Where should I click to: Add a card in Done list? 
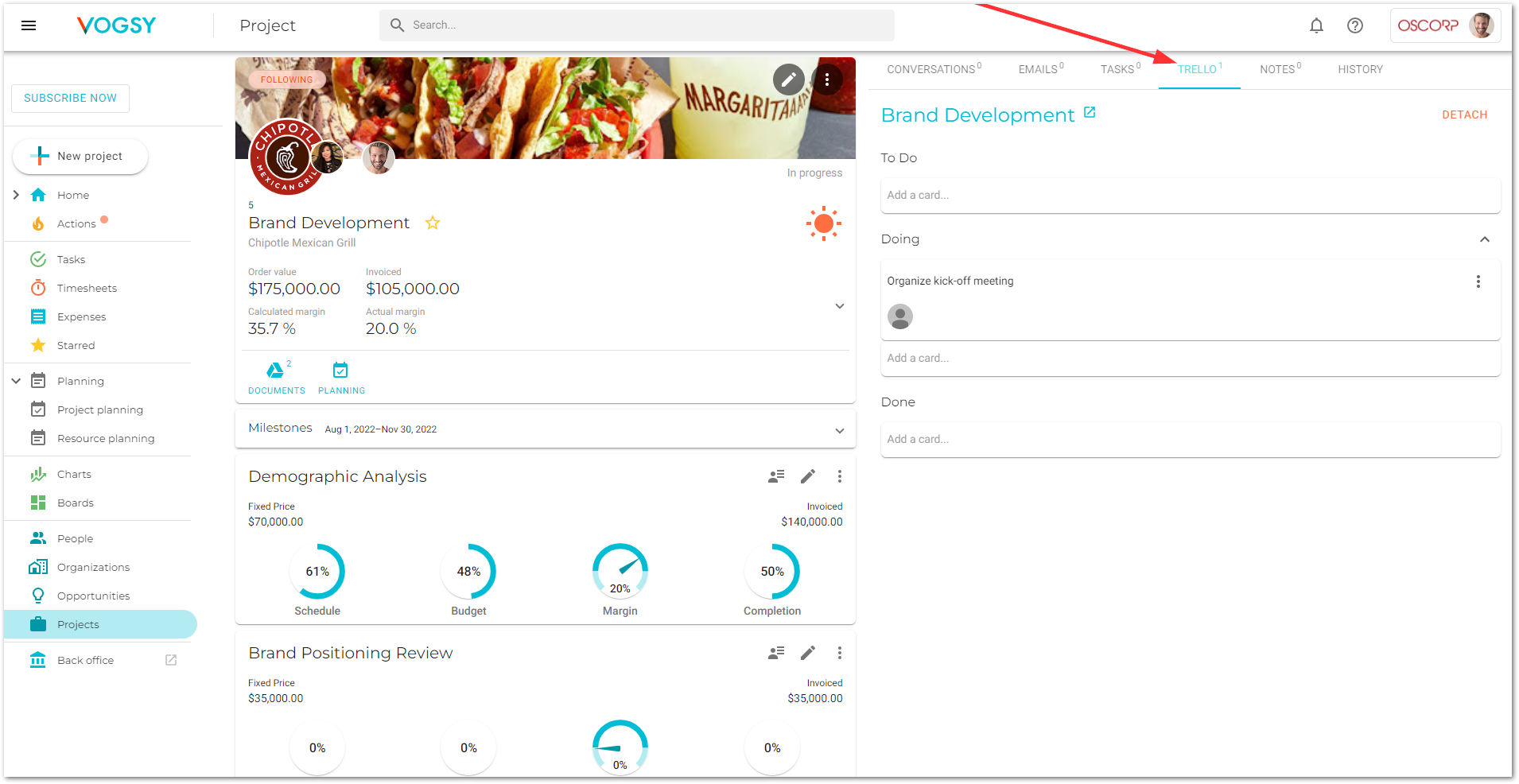(x=1191, y=439)
